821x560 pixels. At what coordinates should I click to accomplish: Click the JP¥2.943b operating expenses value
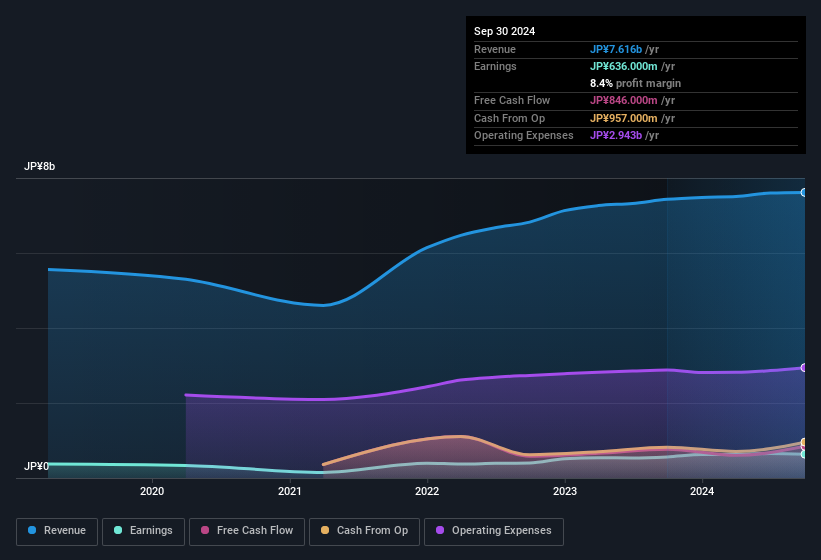[x=616, y=136]
